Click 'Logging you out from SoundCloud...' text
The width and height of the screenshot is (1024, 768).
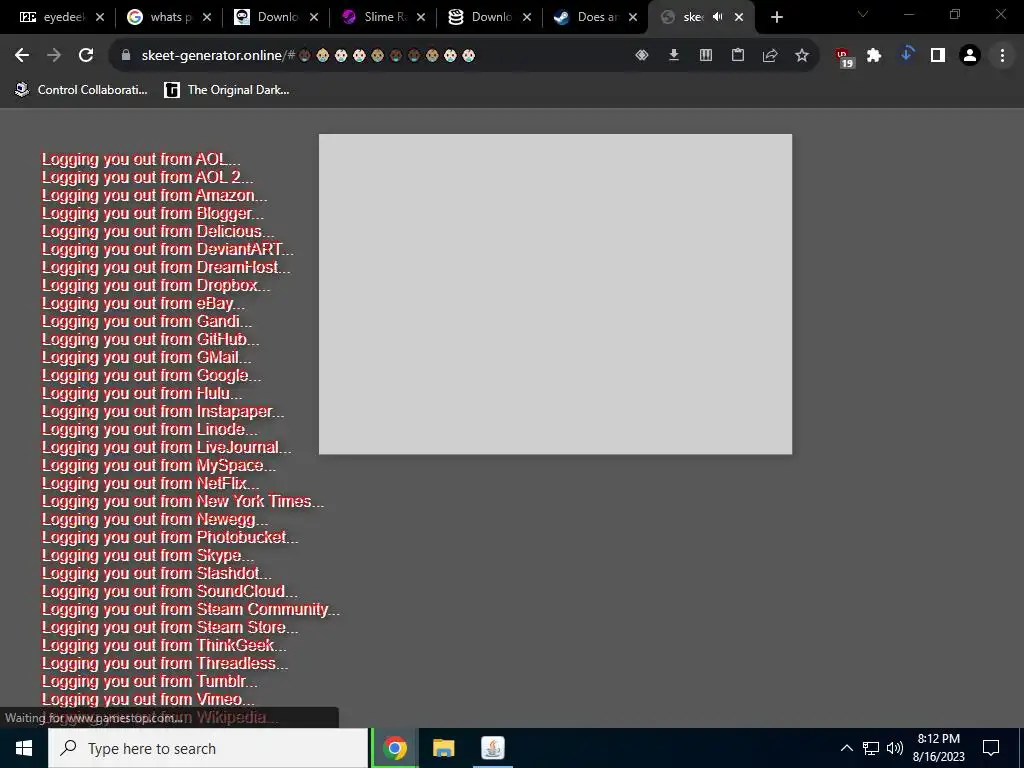[x=170, y=591]
